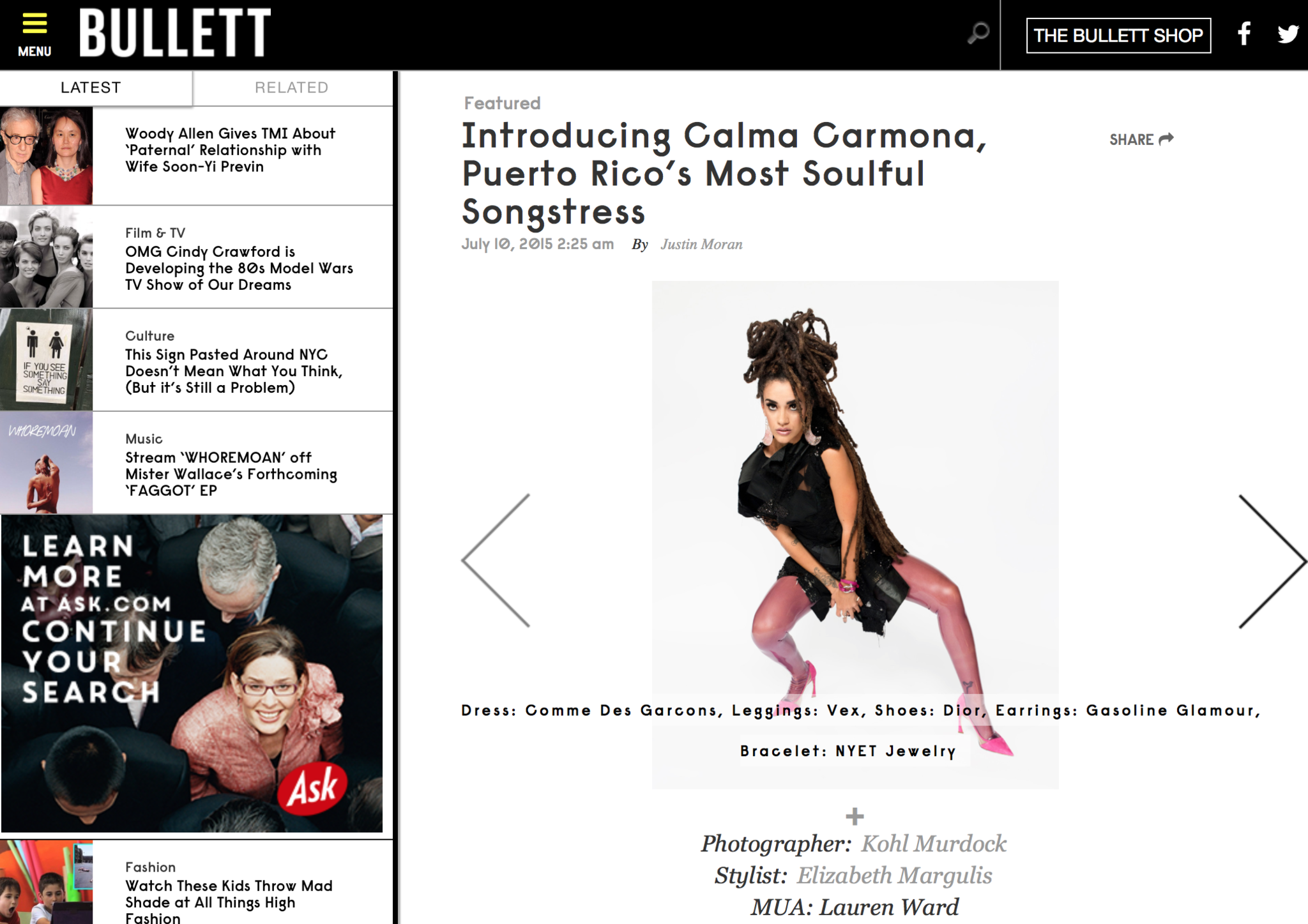This screenshot has height=924, width=1308.
Task: Open stylist Elizabeth Margulis link
Action: click(894, 875)
